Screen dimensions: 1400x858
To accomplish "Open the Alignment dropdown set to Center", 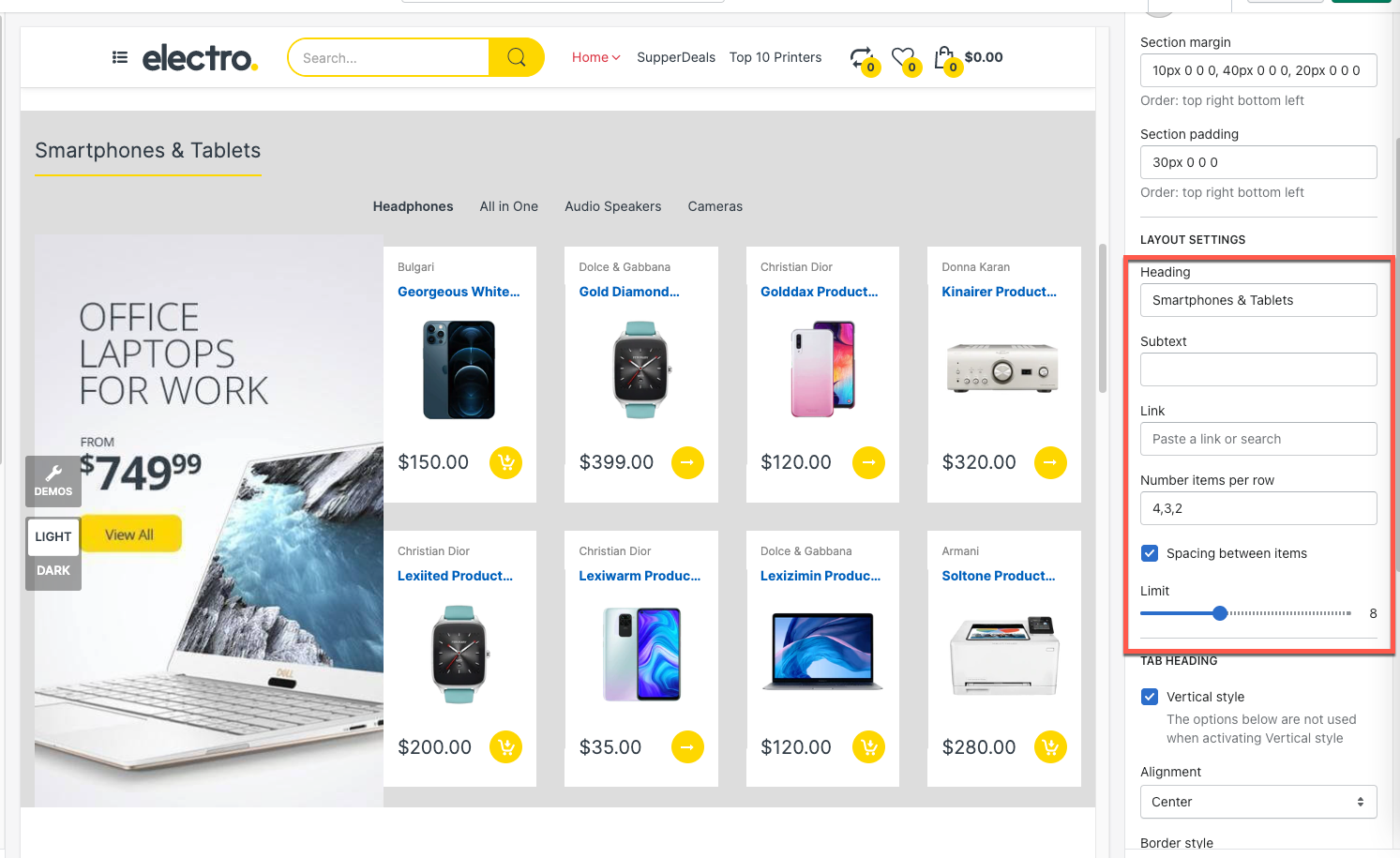I will [1258, 802].
